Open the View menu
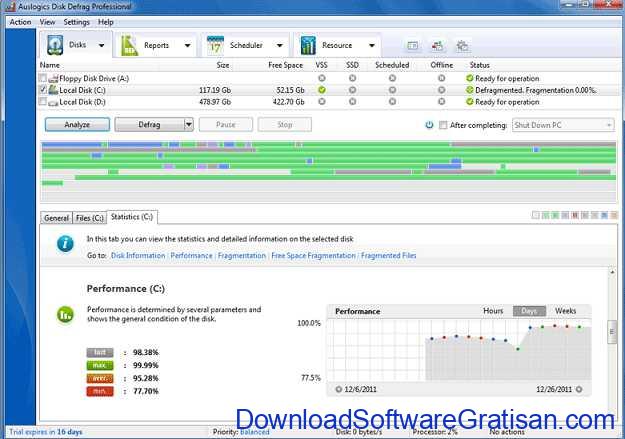 point(47,22)
